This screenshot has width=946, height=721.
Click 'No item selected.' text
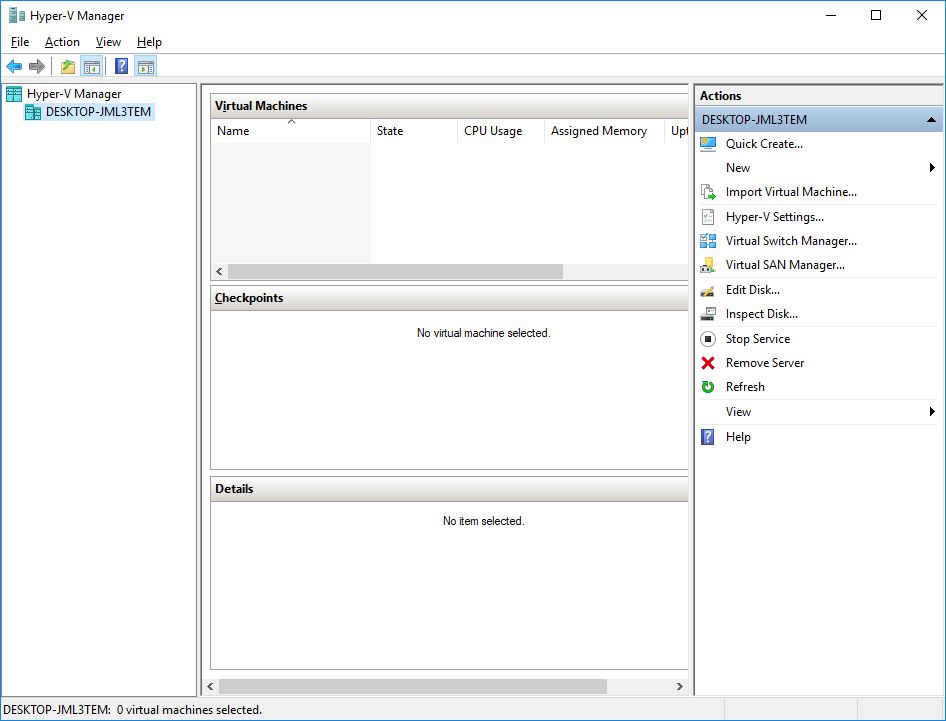(483, 521)
